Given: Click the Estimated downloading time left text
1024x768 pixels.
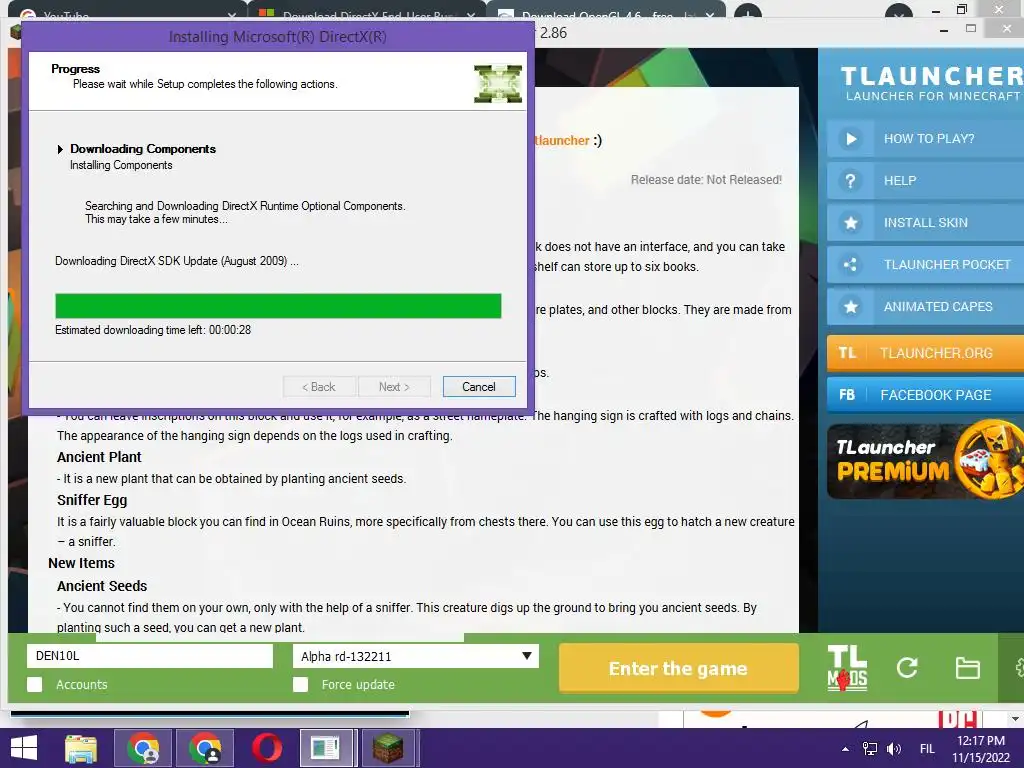Looking at the screenshot, I should tap(153, 330).
